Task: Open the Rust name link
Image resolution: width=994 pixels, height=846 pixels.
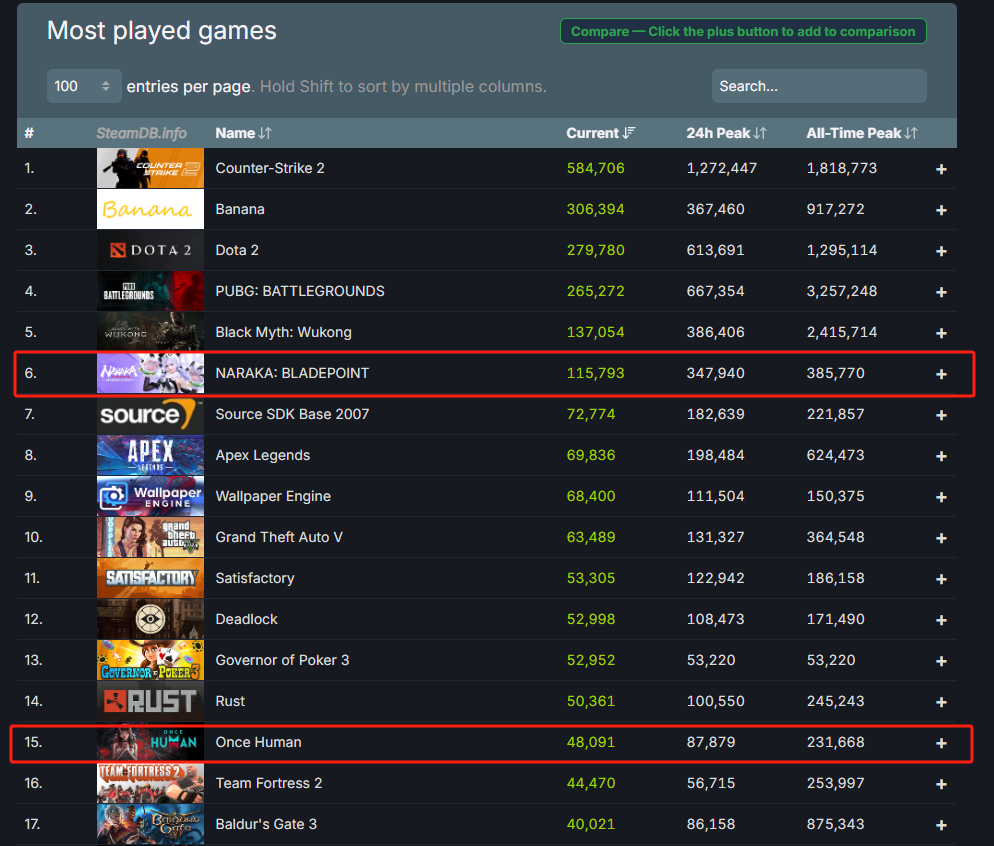Action: pyautogui.click(x=230, y=701)
